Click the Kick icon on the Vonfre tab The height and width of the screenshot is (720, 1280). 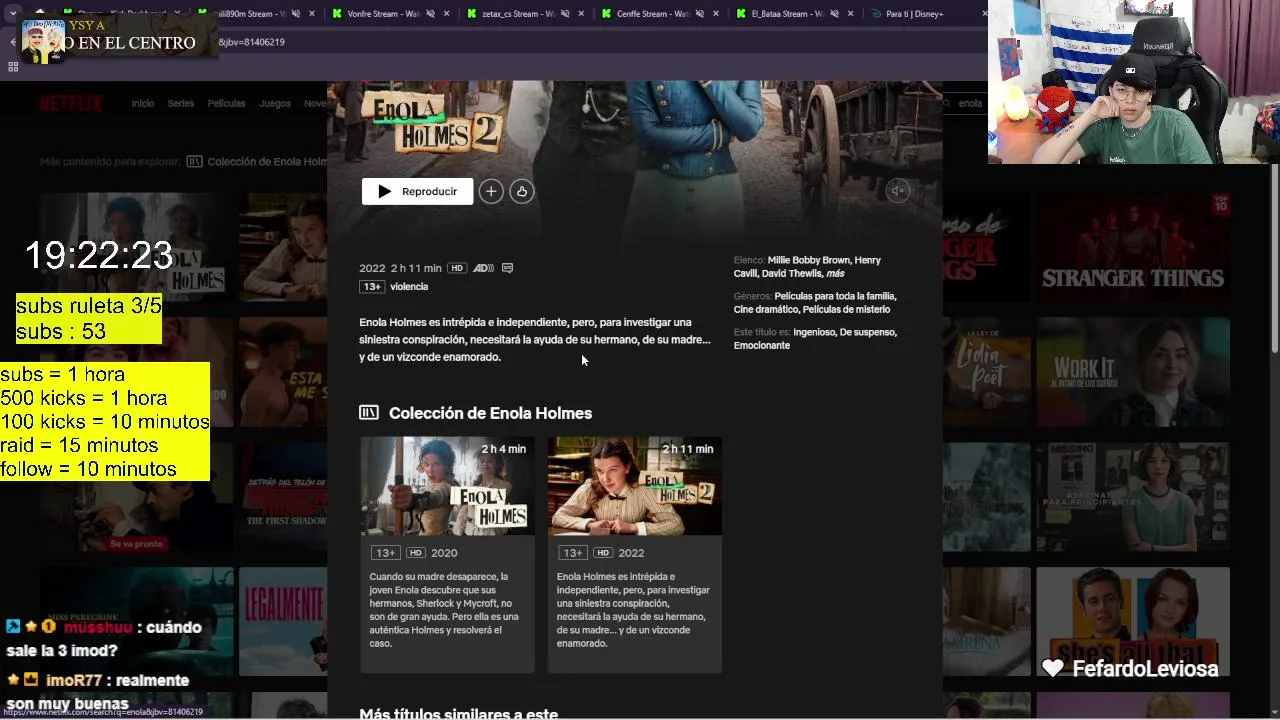[x=337, y=14]
